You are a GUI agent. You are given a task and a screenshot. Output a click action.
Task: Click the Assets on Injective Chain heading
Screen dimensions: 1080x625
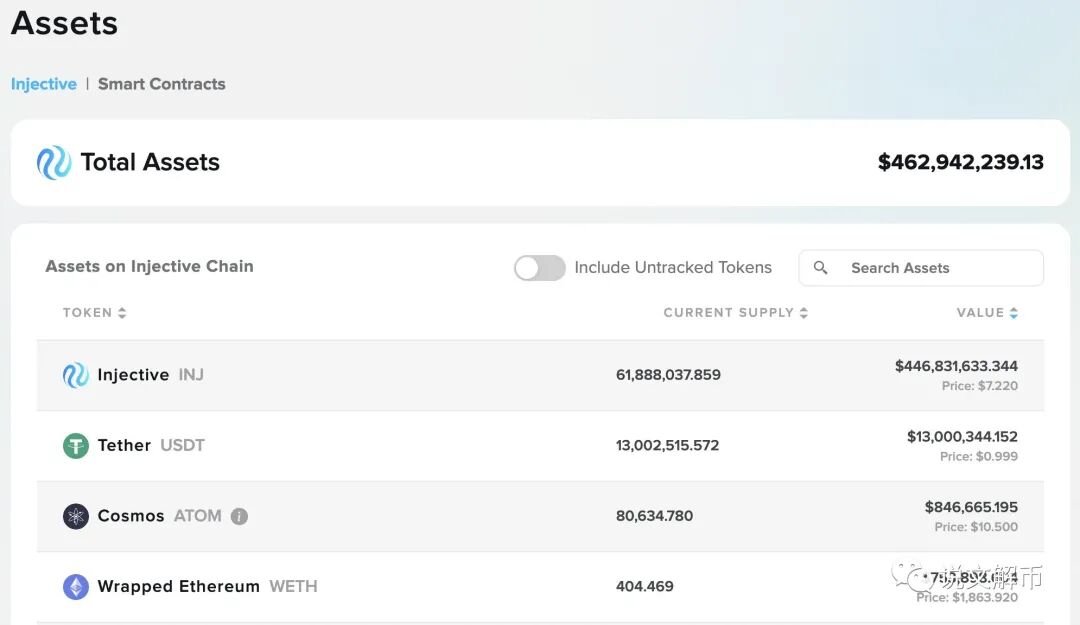pyautogui.click(x=149, y=267)
